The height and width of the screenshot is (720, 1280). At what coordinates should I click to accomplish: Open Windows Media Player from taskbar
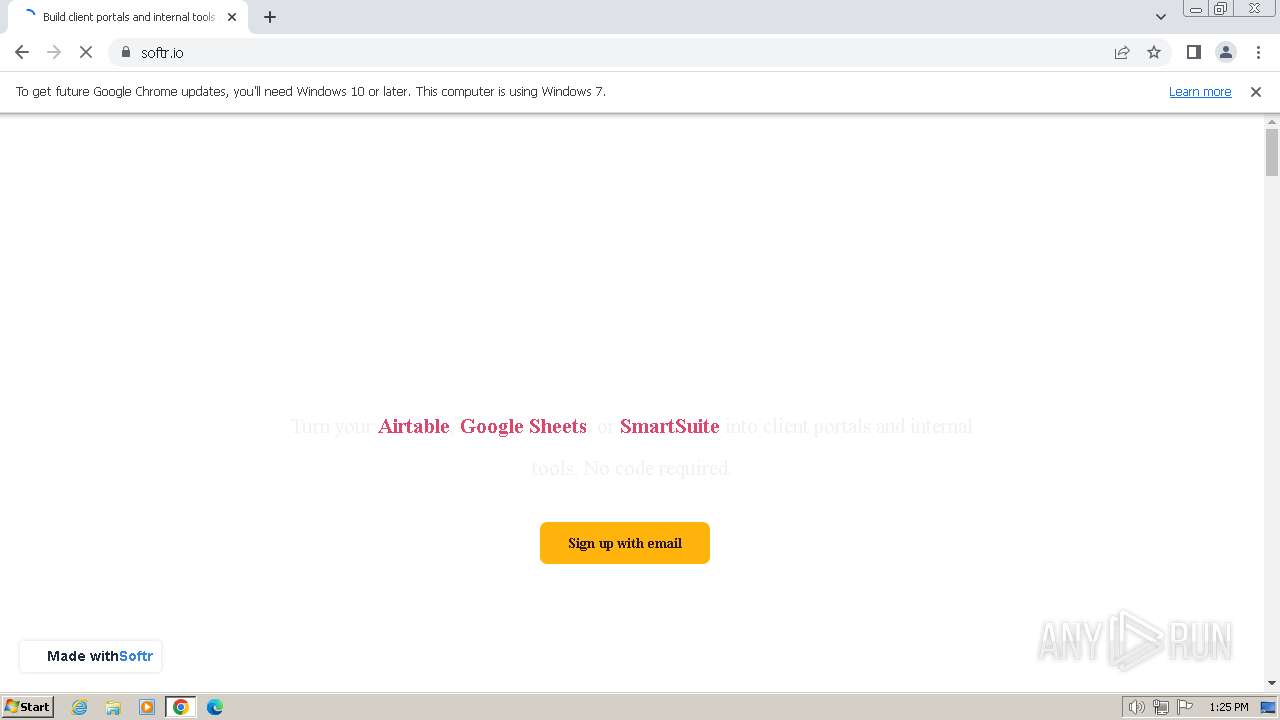[x=147, y=707]
